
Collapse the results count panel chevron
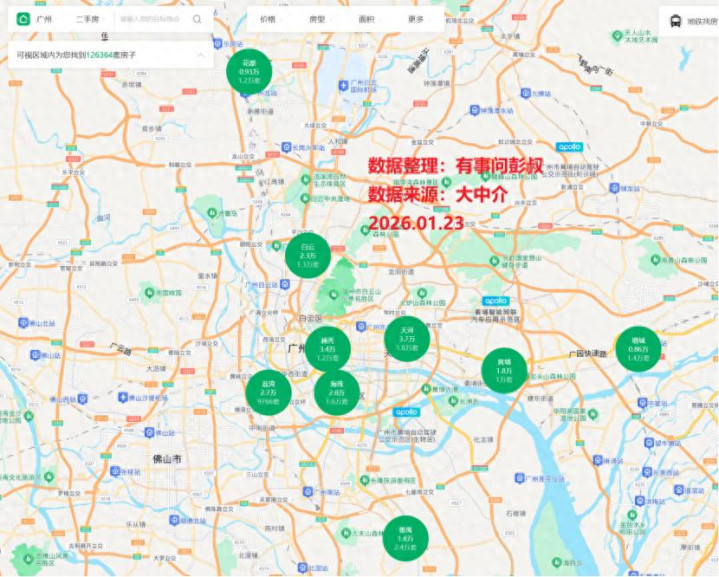click(x=201, y=55)
